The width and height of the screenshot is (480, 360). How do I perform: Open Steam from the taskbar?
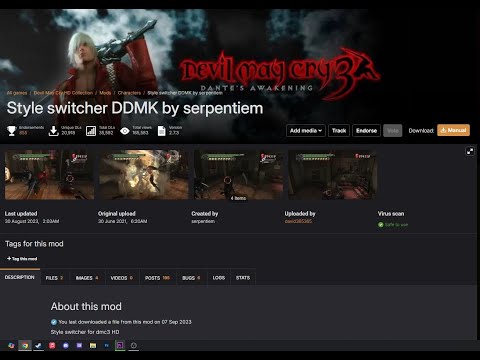coord(38,345)
